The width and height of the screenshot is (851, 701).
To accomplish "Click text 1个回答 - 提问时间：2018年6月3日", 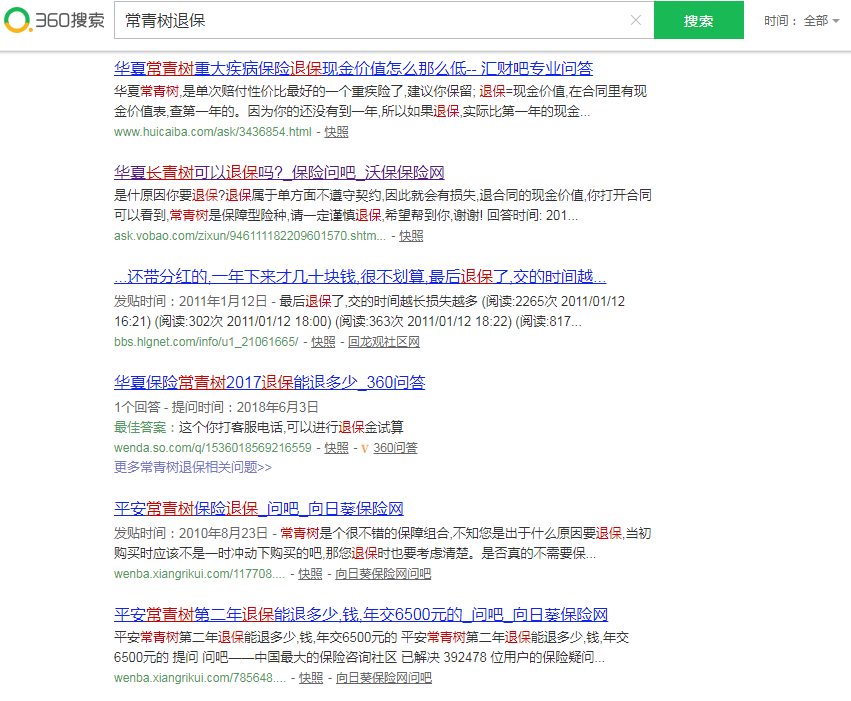I will 216,407.
